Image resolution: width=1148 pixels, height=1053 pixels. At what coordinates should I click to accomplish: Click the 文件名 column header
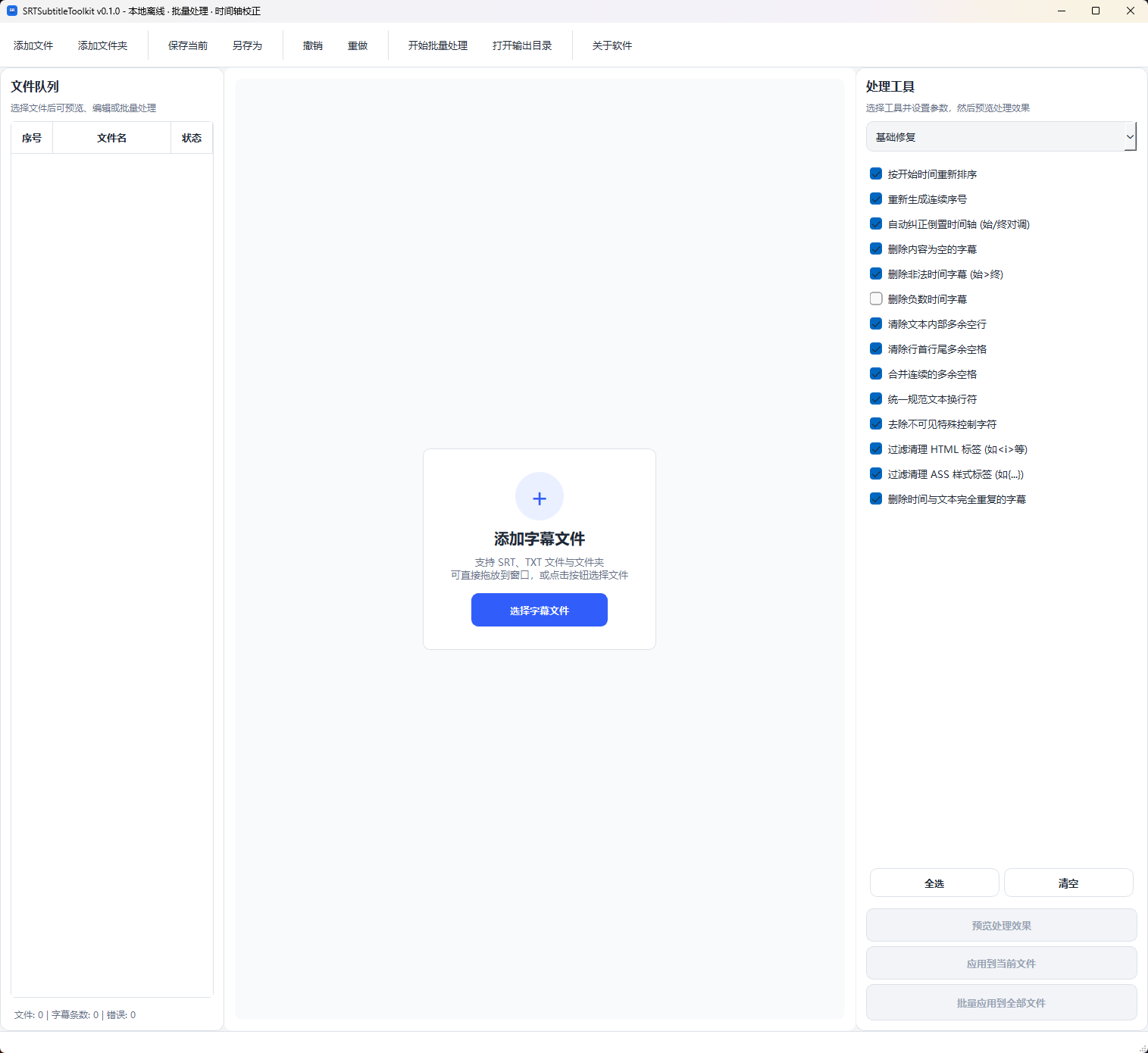coord(112,138)
